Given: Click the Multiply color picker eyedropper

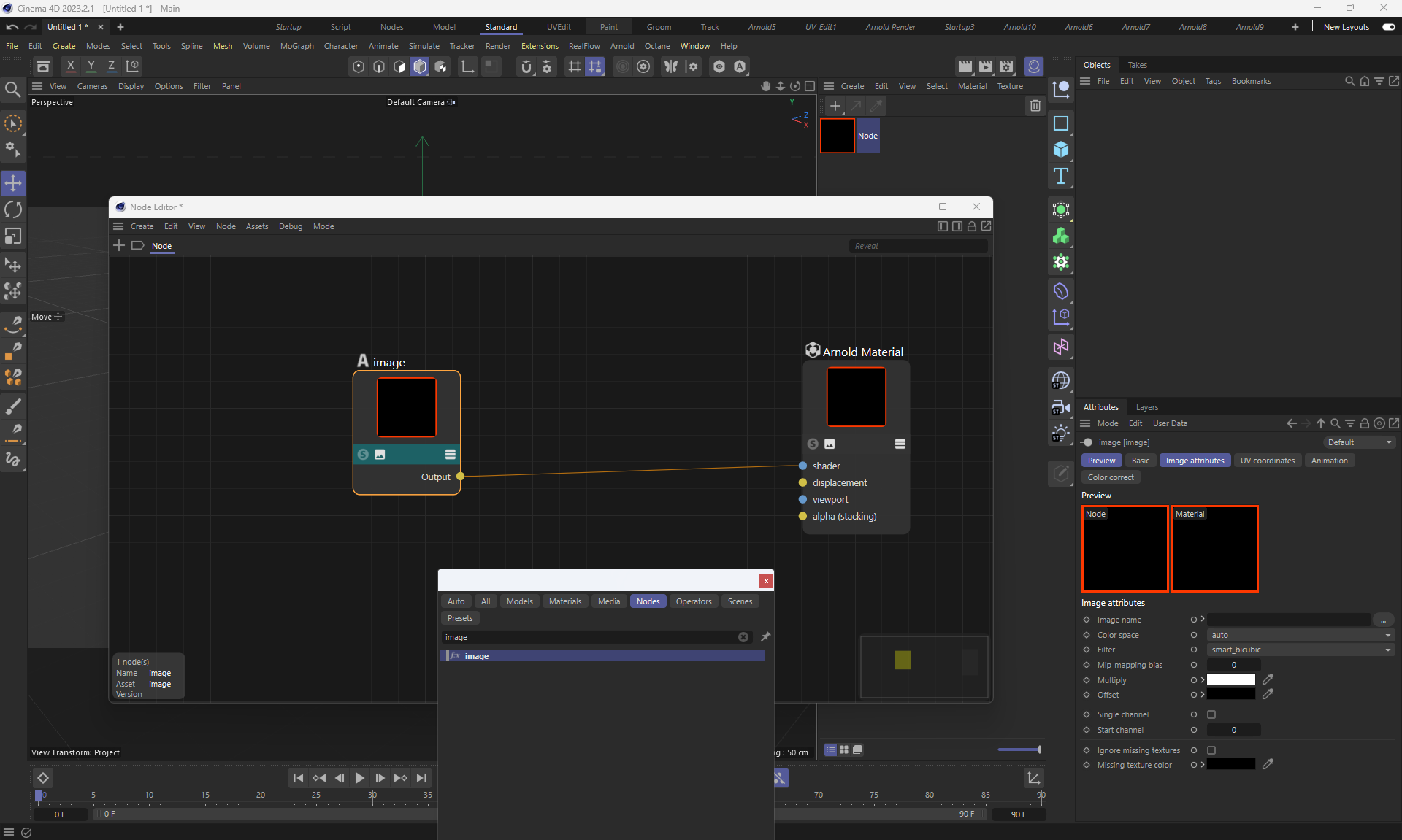Looking at the screenshot, I should pos(1268,679).
